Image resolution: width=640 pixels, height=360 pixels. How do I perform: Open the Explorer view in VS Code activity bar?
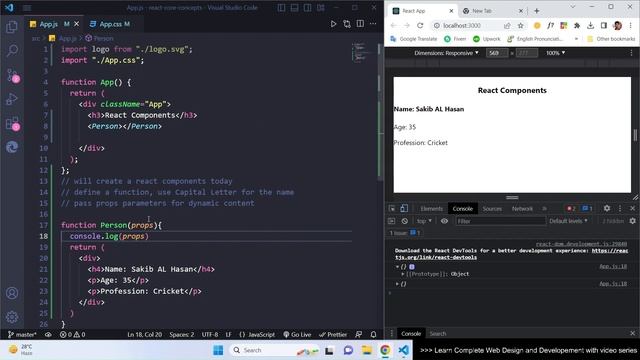pos(12,27)
